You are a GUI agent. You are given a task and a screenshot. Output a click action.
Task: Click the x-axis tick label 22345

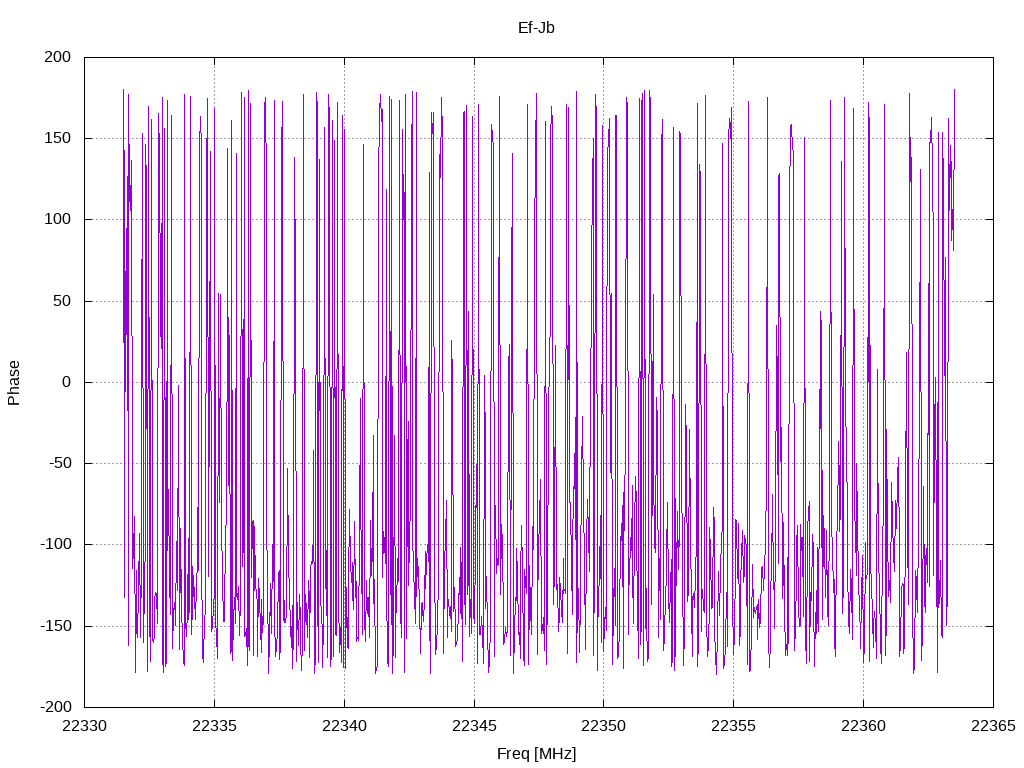pyautogui.click(x=474, y=726)
